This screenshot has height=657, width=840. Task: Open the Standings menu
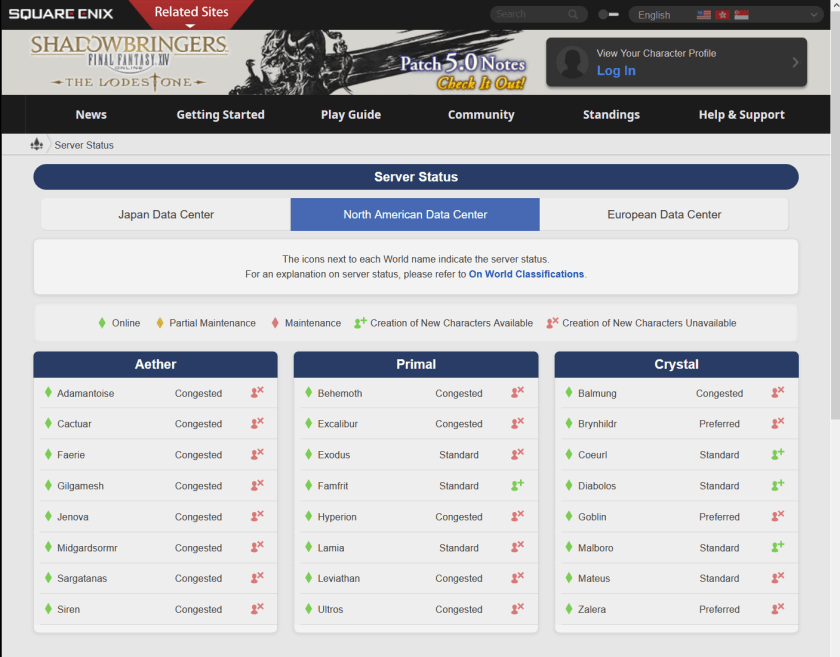(611, 115)
